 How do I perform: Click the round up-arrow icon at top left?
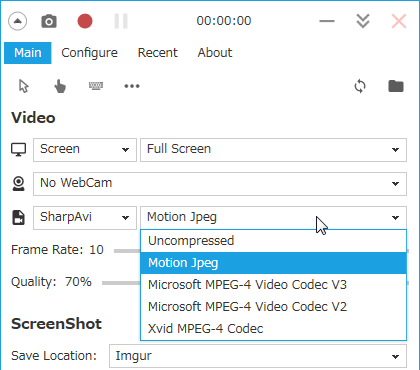pyautogui.click(x=17, y=21)
